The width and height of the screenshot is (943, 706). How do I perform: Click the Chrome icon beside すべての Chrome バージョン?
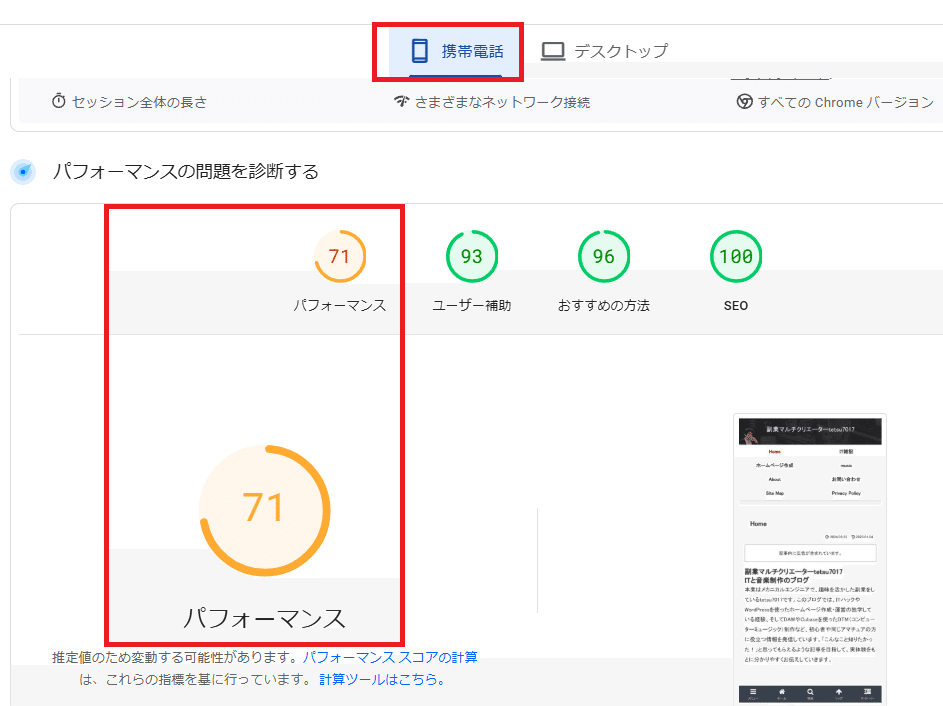click(743, 101)
